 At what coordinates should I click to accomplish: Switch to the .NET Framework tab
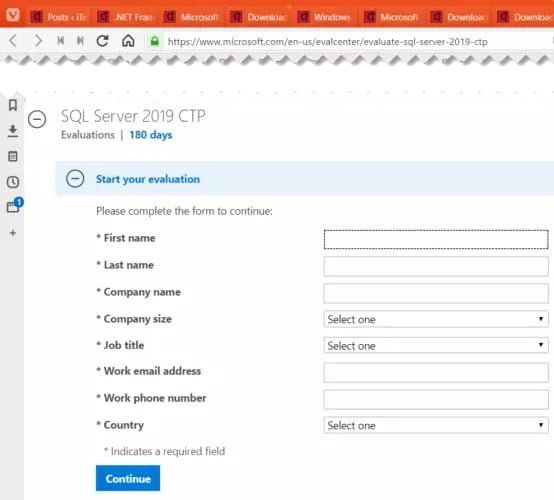pos(125,17)
